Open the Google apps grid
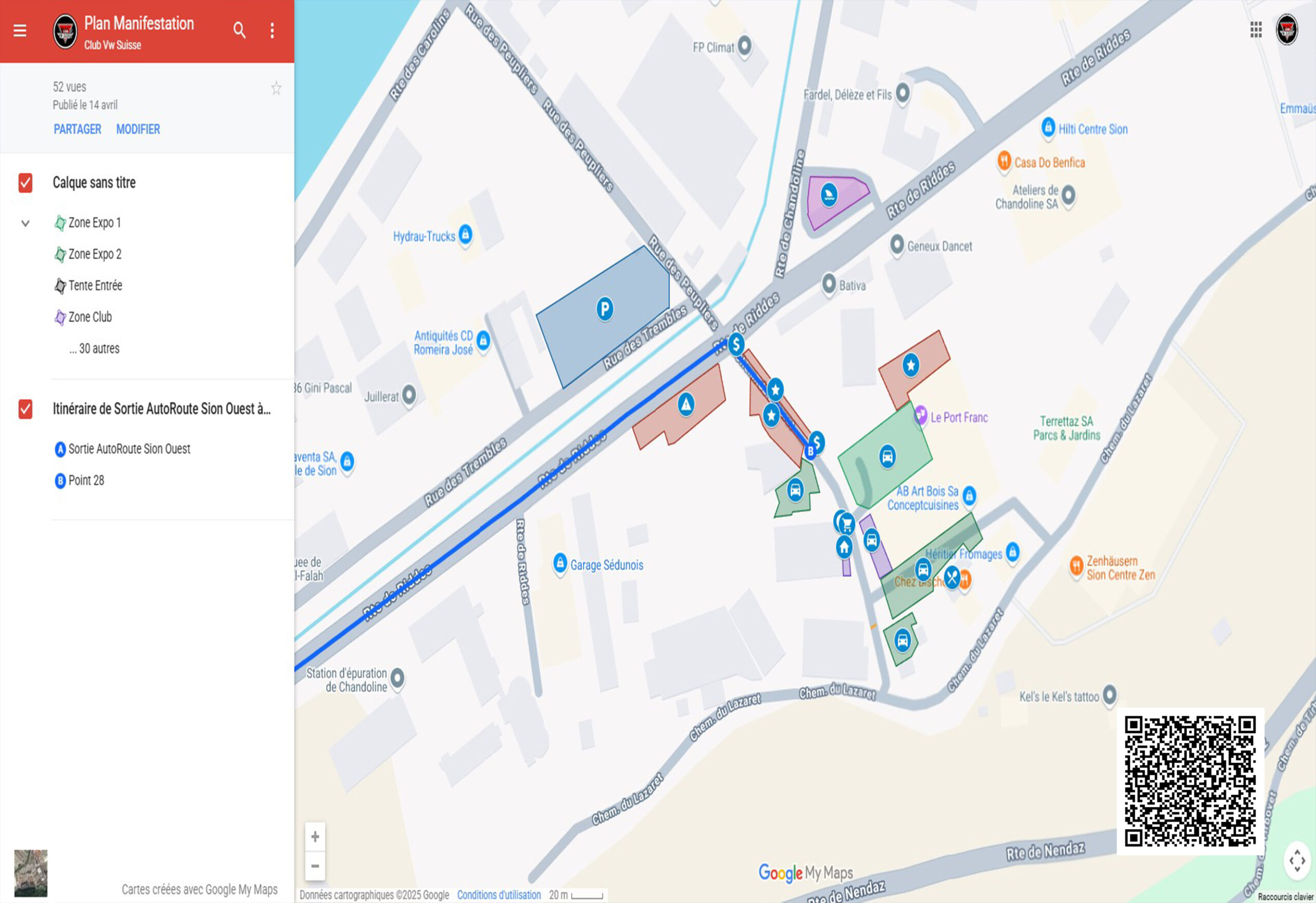Screen dimensions: 1316x903 [1255, 30]
